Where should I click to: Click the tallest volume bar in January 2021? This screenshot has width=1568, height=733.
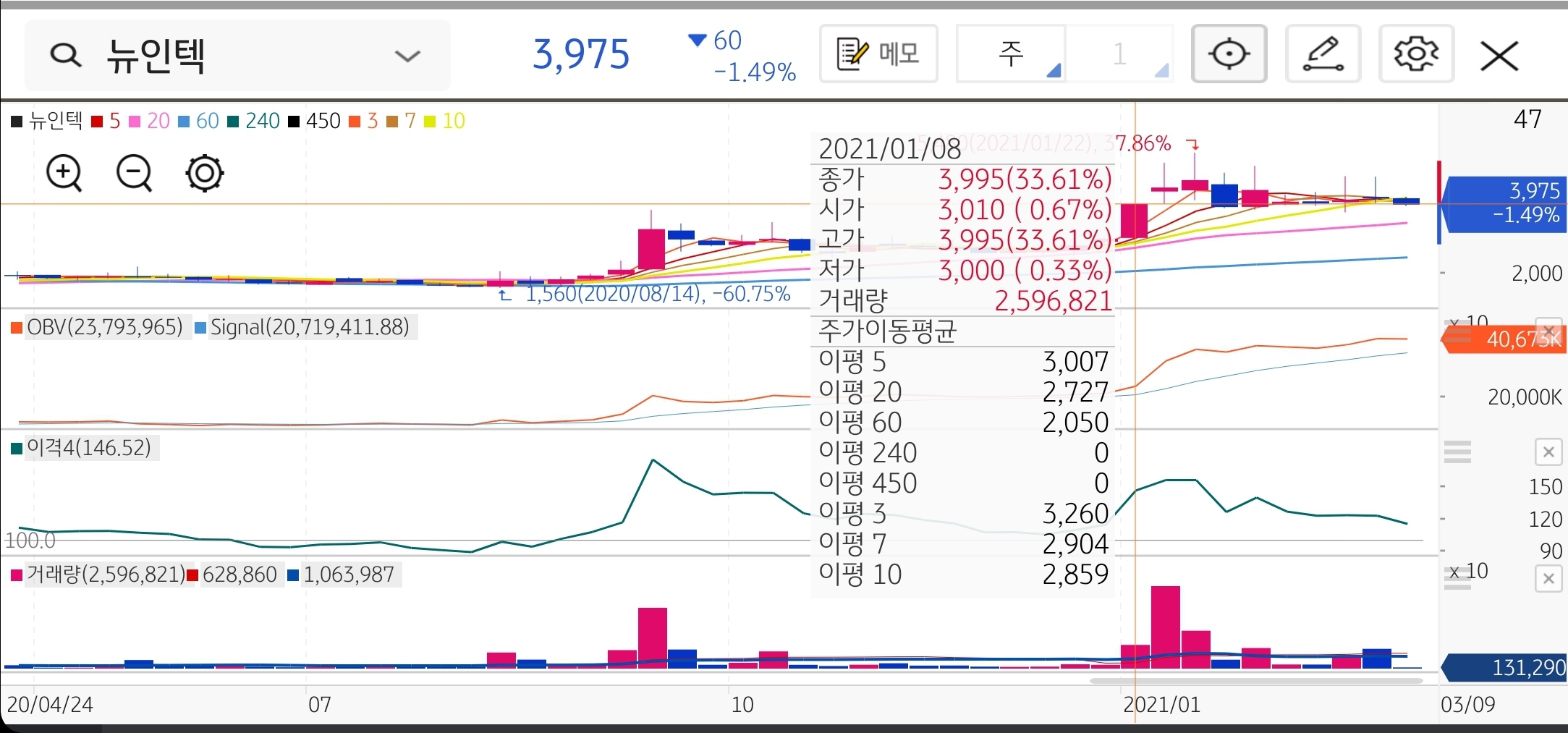1165,627
